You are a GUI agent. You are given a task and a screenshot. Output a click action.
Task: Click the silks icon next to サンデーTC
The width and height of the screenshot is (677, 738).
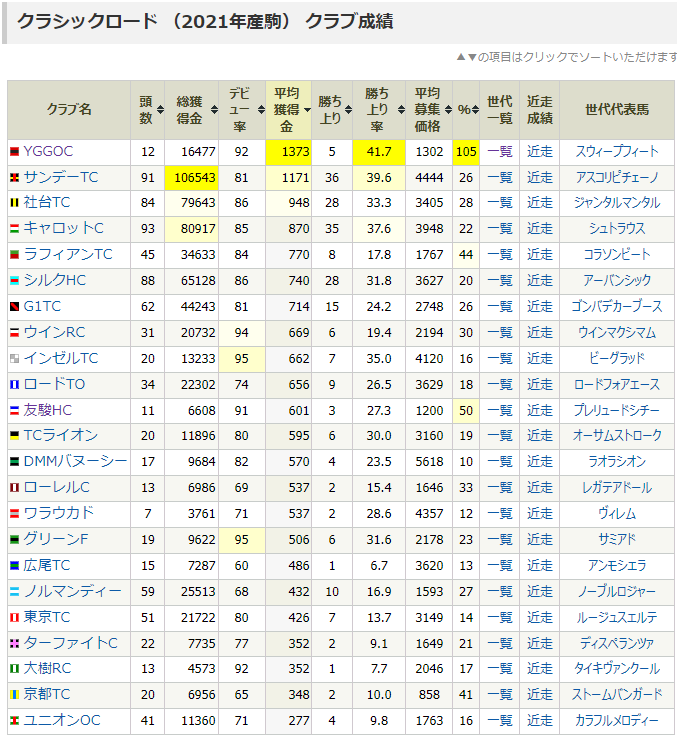(14, 178)
